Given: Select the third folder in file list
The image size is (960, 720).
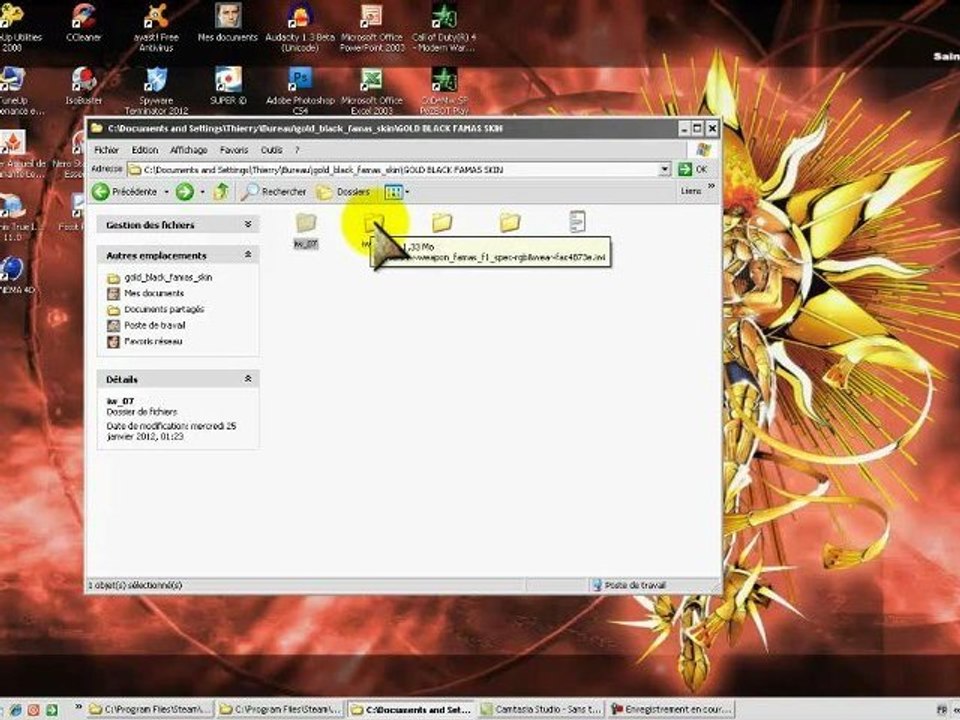Looking at the screenshot, I should click(x=441, y=223).
